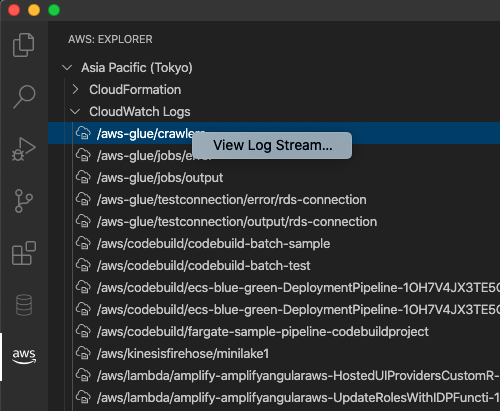Viewport: 500px width, 411px height.
Task: Minimize the window with yellow button
Action: click(34, 10)
